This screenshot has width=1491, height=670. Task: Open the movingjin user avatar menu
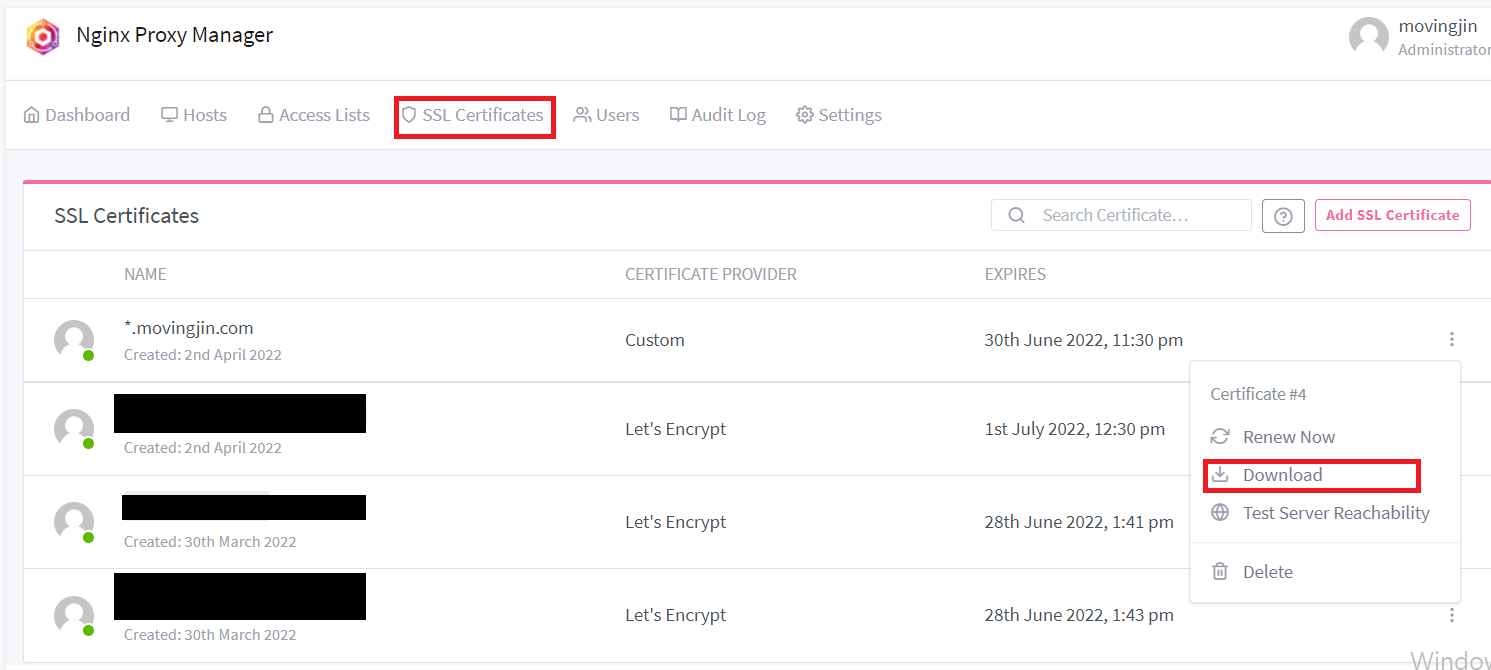(1368, 37)
